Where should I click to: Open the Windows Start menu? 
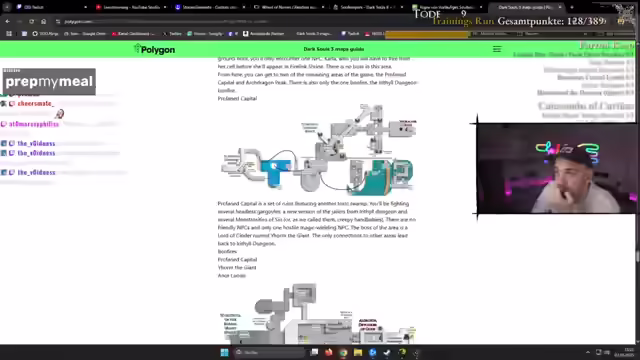point(224,352)
